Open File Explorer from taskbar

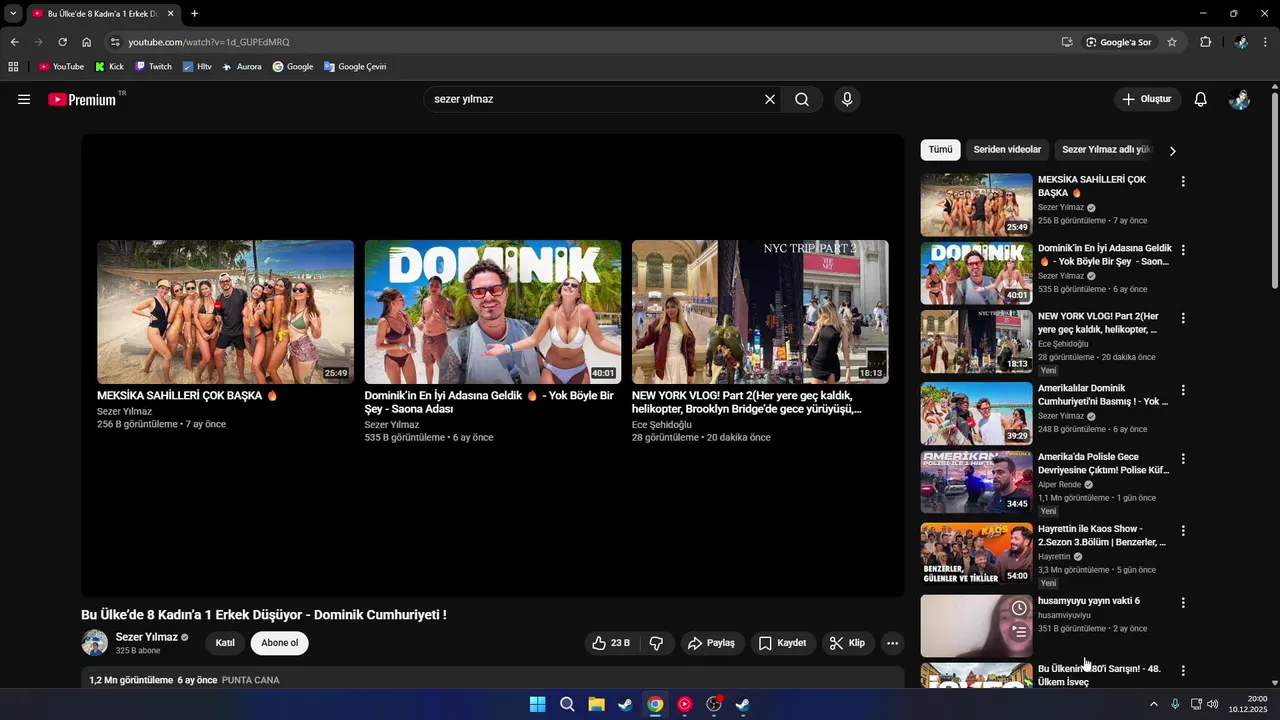click(x=596, y=704)
